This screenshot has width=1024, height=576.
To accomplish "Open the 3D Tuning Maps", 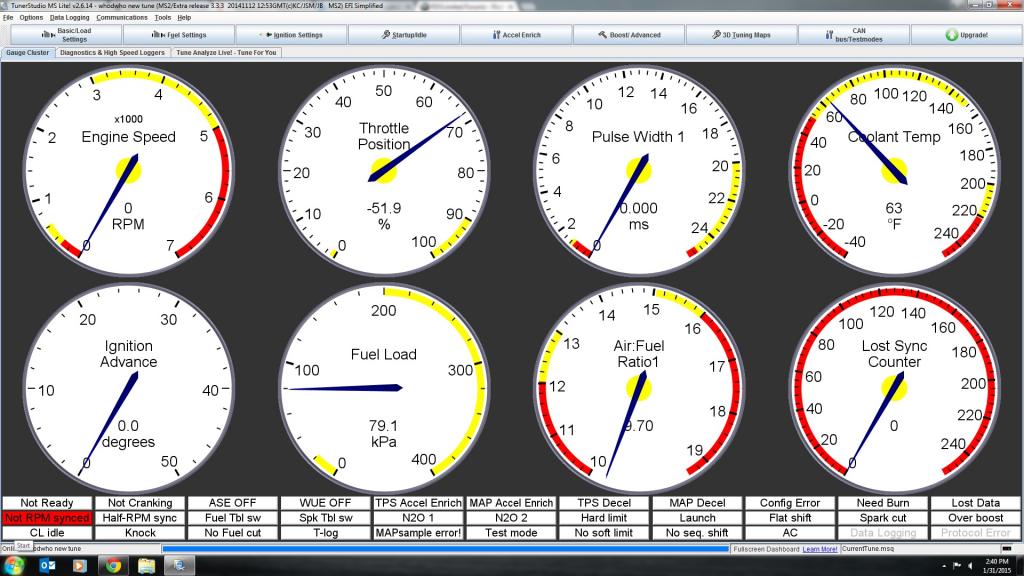I will pos(742,35).
